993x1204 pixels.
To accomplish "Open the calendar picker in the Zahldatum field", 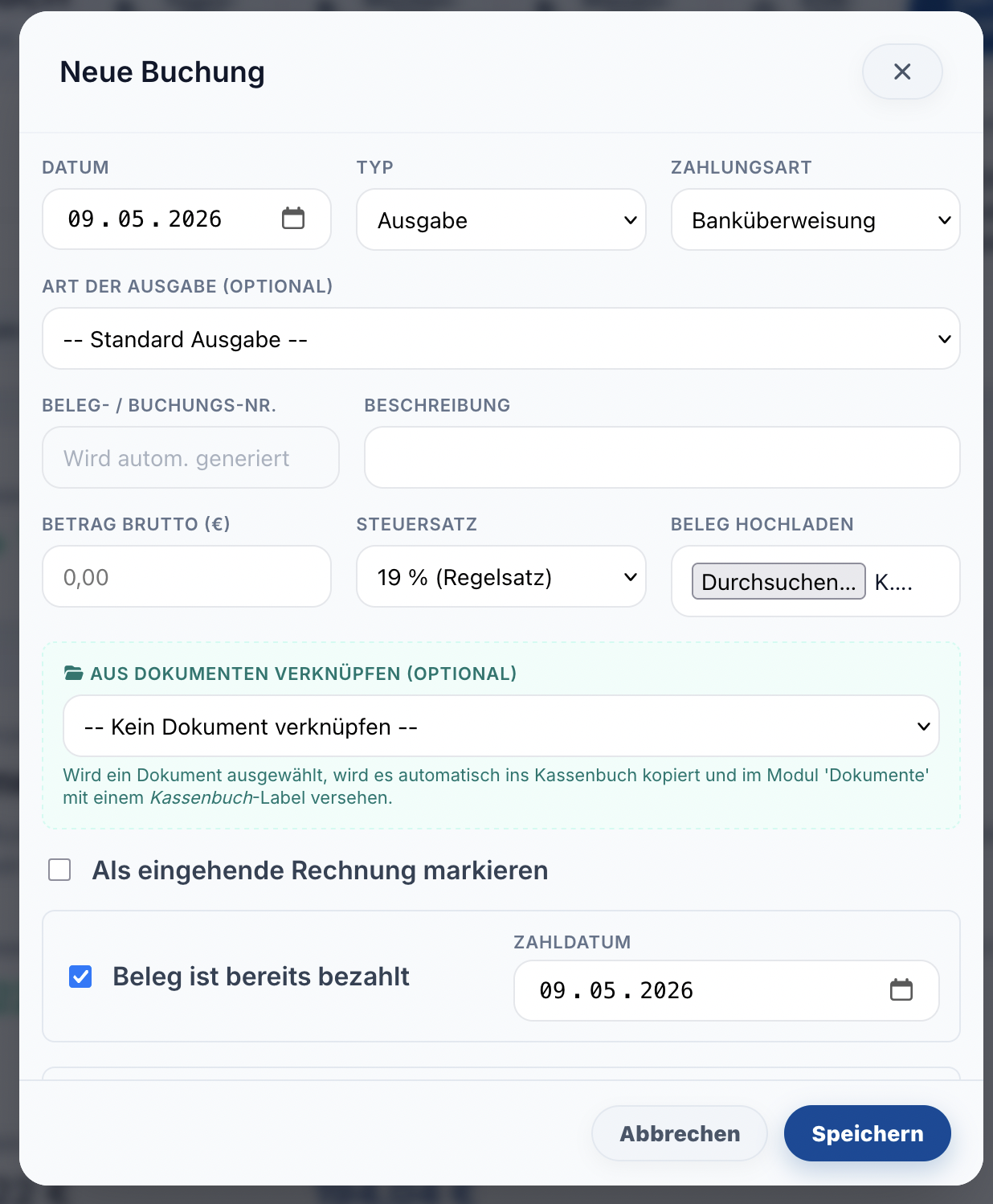I will coord(901,989).
